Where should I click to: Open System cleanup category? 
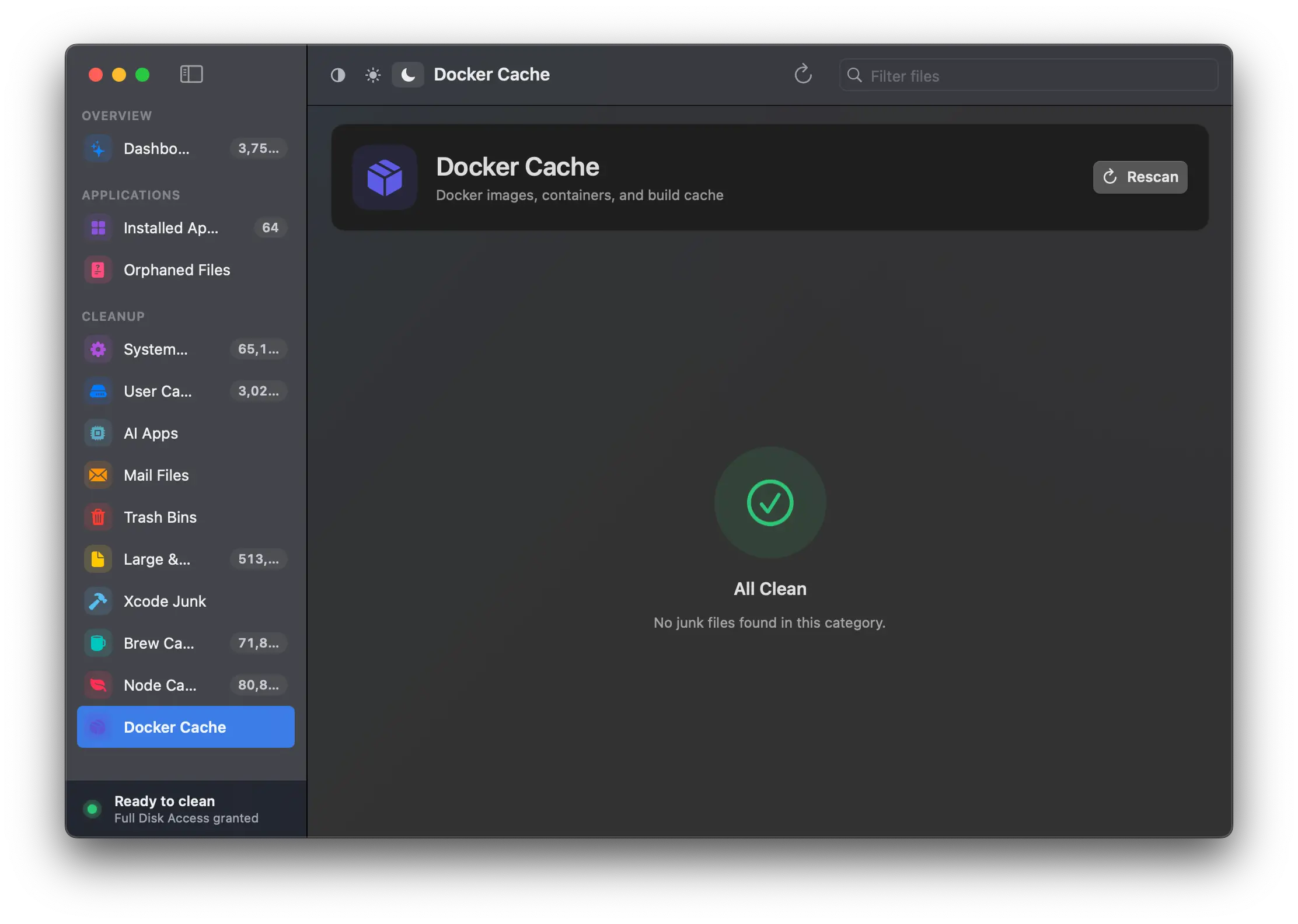click(186, 349)
